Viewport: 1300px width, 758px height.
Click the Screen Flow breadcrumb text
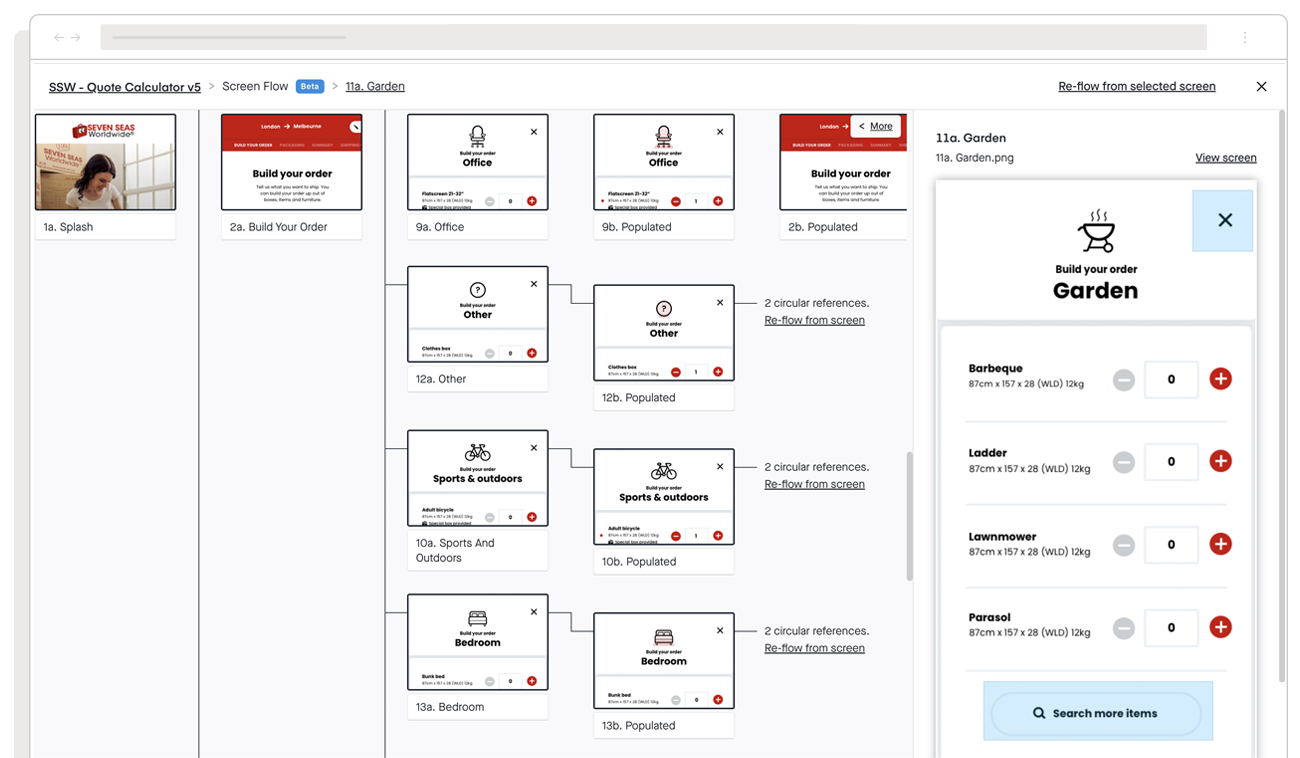point(255,86)
